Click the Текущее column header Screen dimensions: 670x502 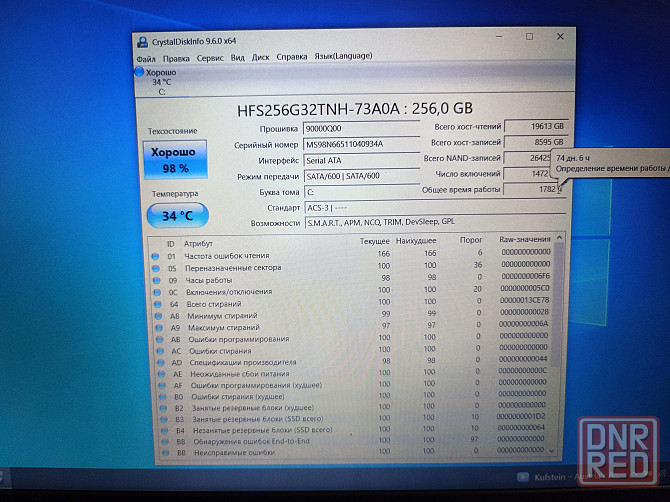(x=374, y=241)
